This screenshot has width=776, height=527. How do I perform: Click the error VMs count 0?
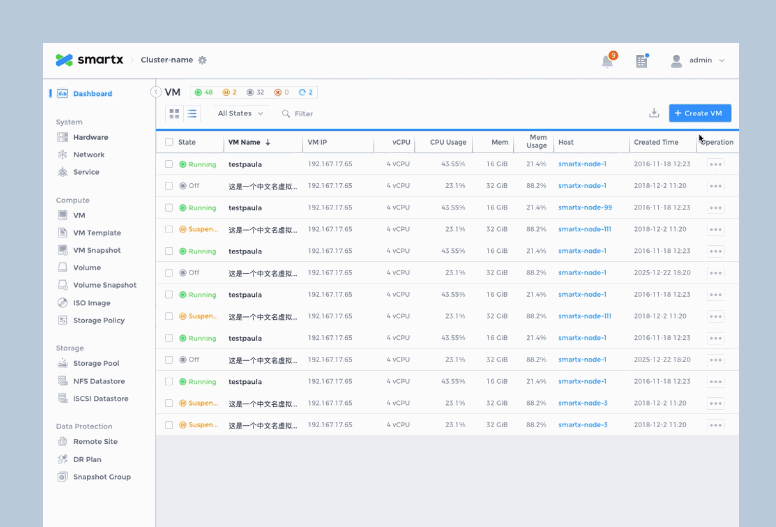(282, 93)
